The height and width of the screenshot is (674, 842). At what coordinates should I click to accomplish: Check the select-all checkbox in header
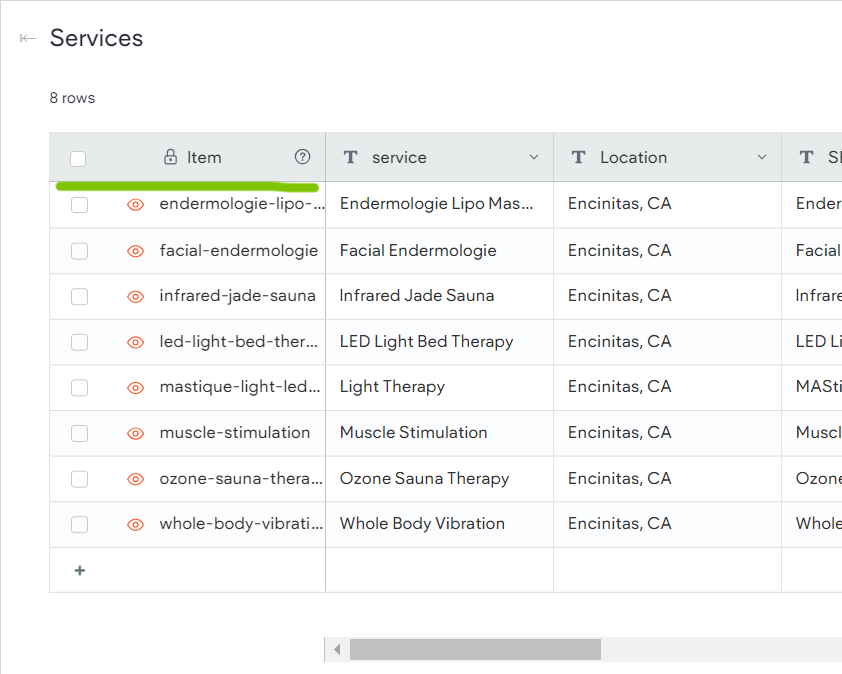click(78, 158)
